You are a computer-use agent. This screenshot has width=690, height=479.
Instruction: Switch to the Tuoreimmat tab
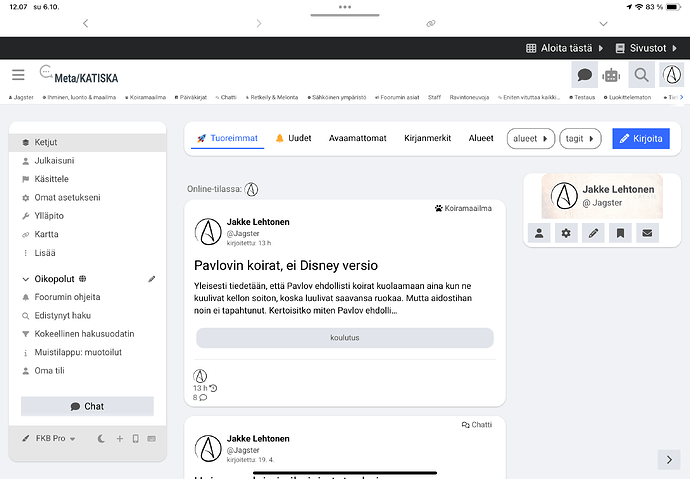point(228,138)
